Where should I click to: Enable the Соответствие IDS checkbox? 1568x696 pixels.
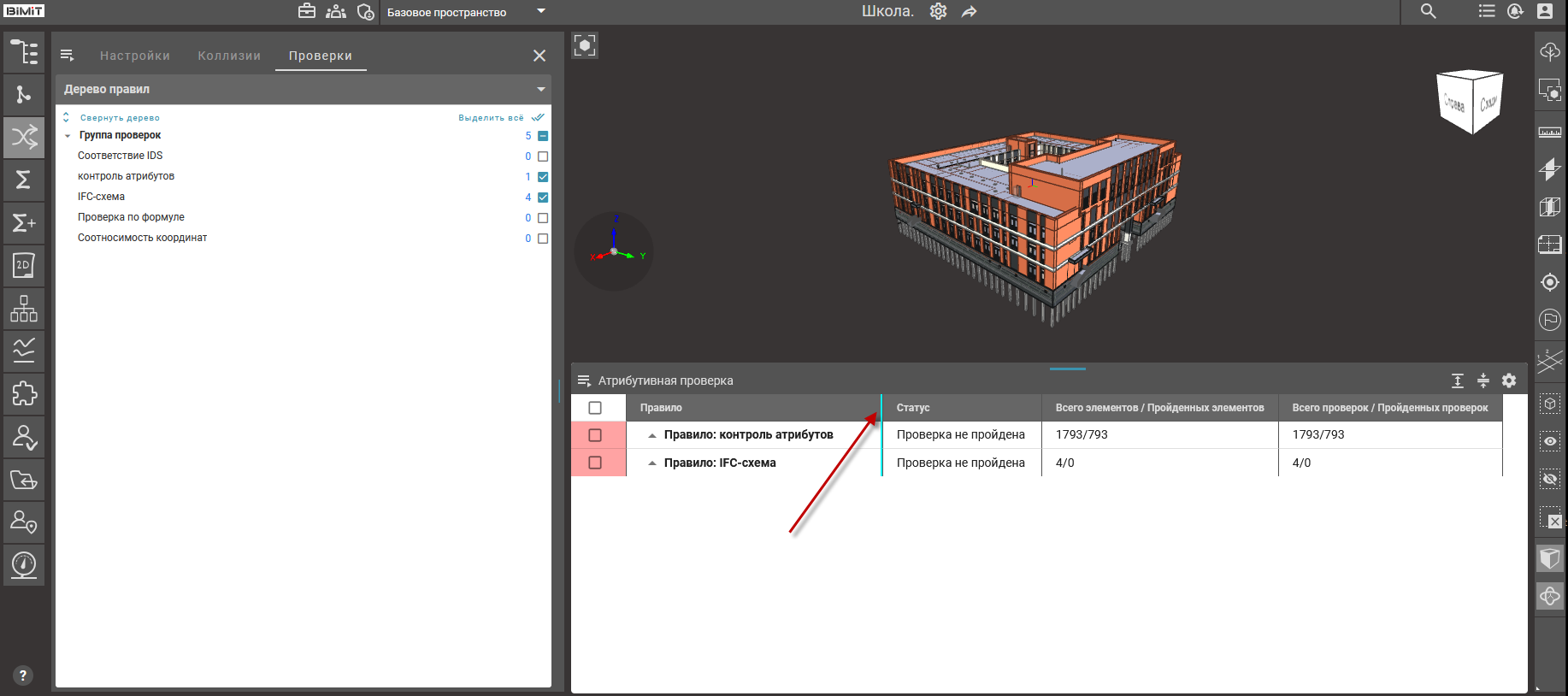pos(543,156)
